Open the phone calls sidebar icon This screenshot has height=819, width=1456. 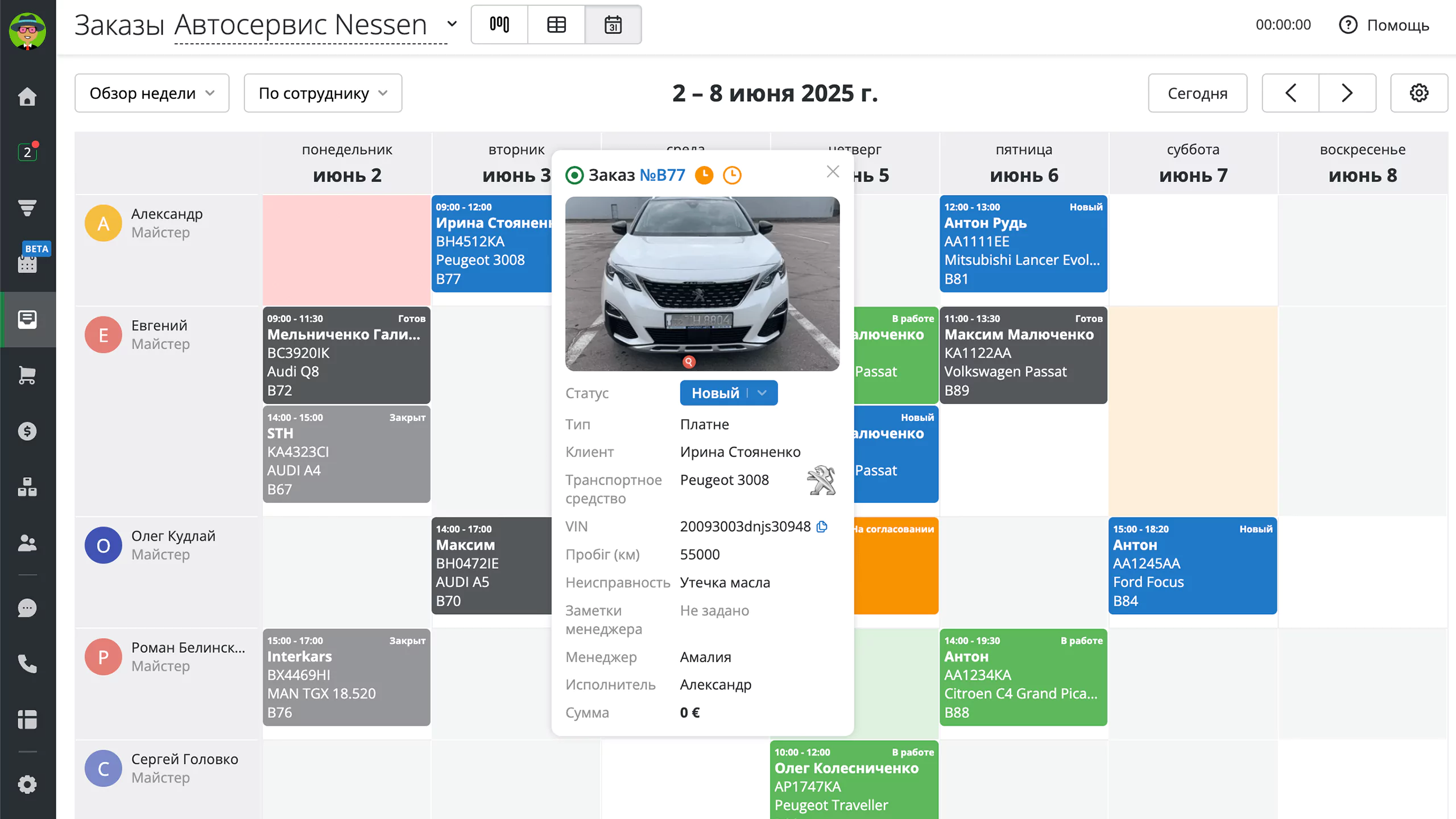pyautogui.click(x=27, y=664)
